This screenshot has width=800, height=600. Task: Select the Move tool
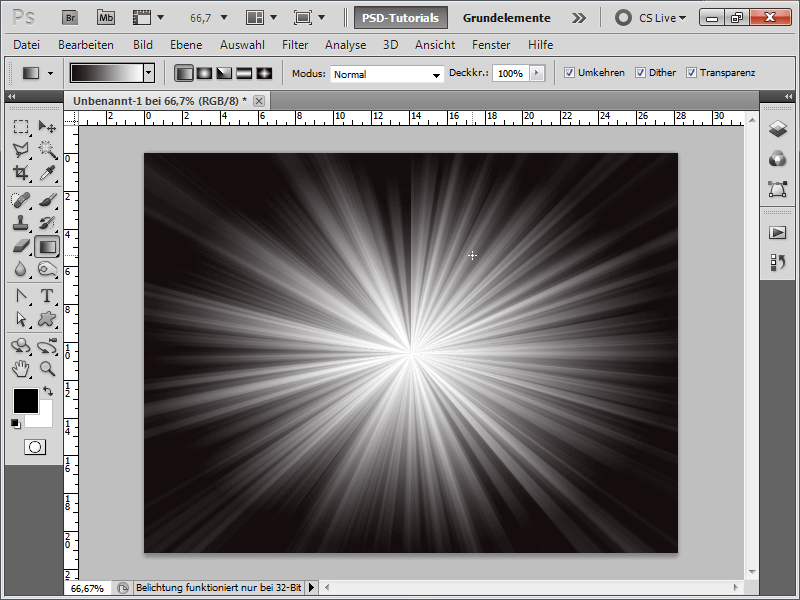[x=47, y=126]
